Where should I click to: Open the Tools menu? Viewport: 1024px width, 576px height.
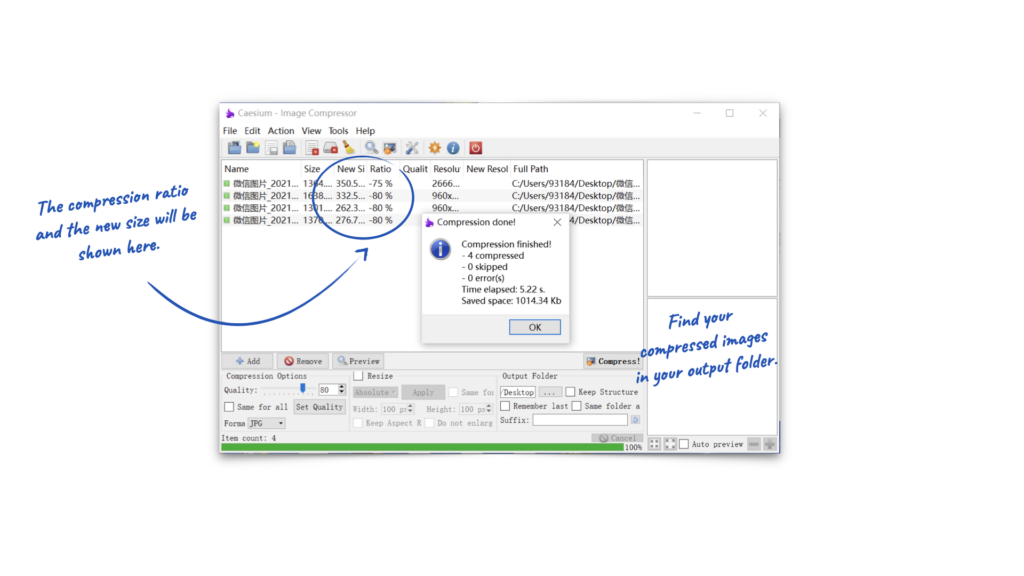(338, 131)
